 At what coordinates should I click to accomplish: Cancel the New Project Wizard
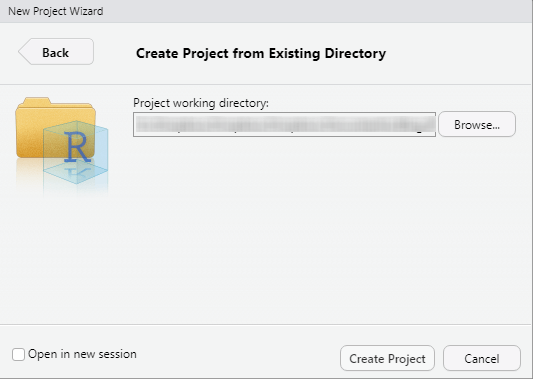[x=482, y=358]
